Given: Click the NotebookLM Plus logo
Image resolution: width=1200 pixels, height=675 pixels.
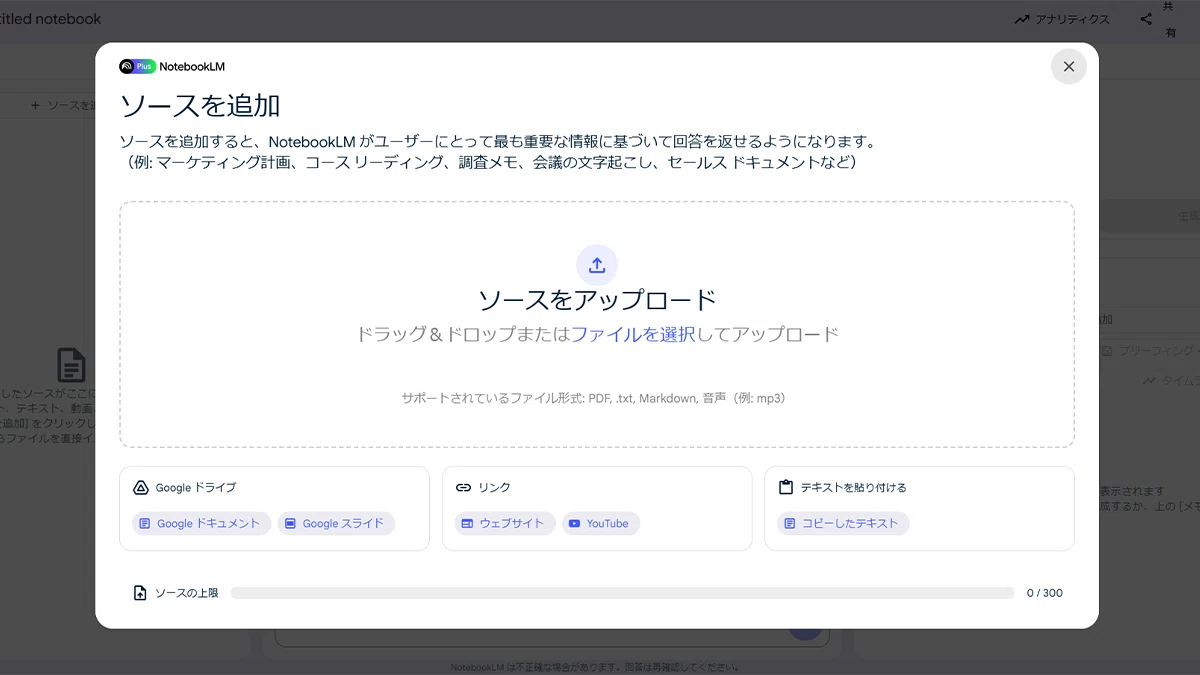Looking at the screenshot, I should coord(172,67).
